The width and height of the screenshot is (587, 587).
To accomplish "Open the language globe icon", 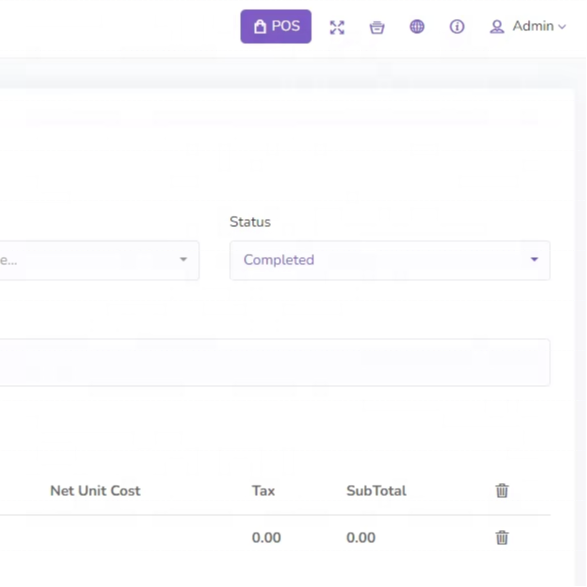I will click(417, 27).
